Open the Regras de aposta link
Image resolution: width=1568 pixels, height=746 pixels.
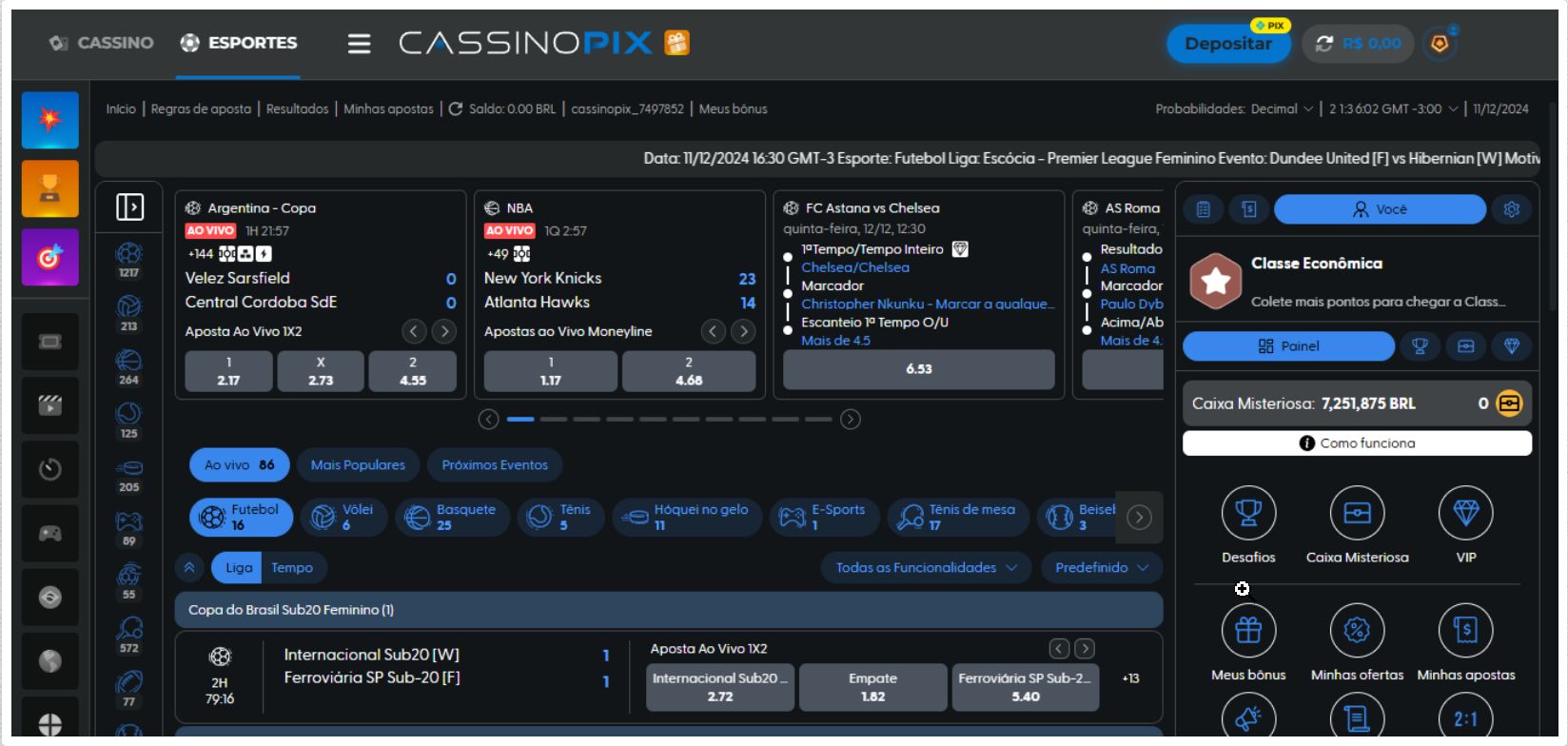201,109
